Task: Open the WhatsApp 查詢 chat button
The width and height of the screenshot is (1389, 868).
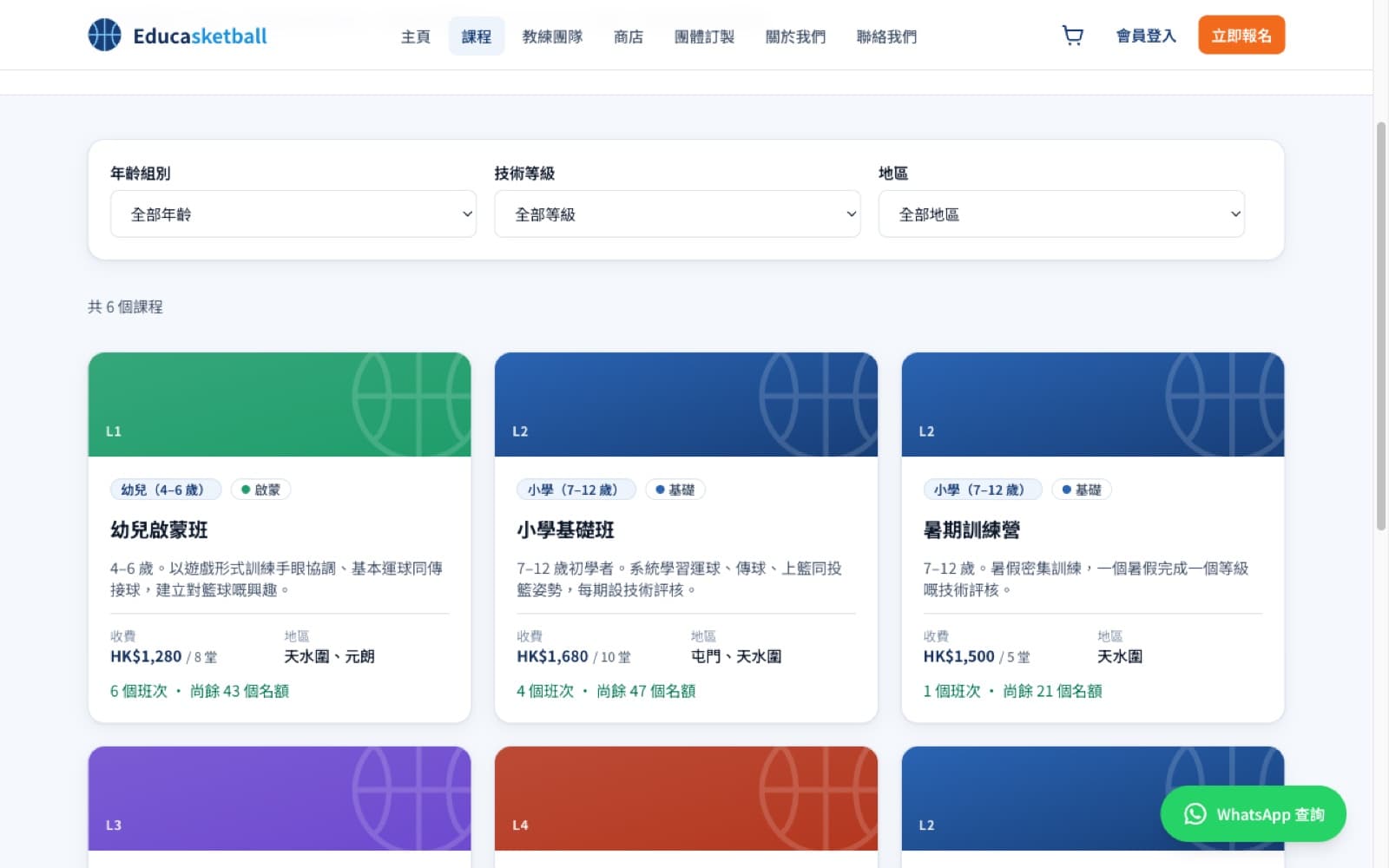Action: 1253,814
